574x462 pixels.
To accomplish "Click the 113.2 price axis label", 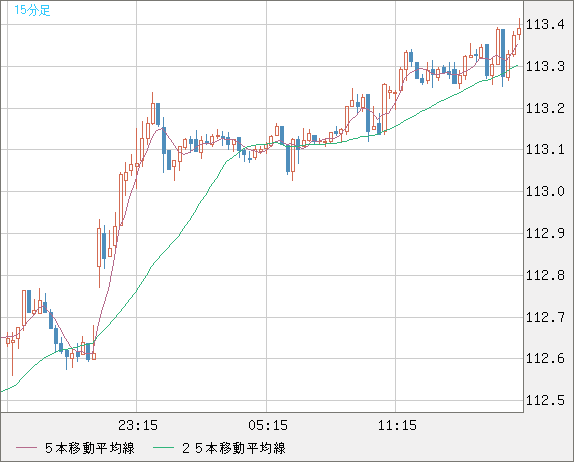I will coord(545,108).
